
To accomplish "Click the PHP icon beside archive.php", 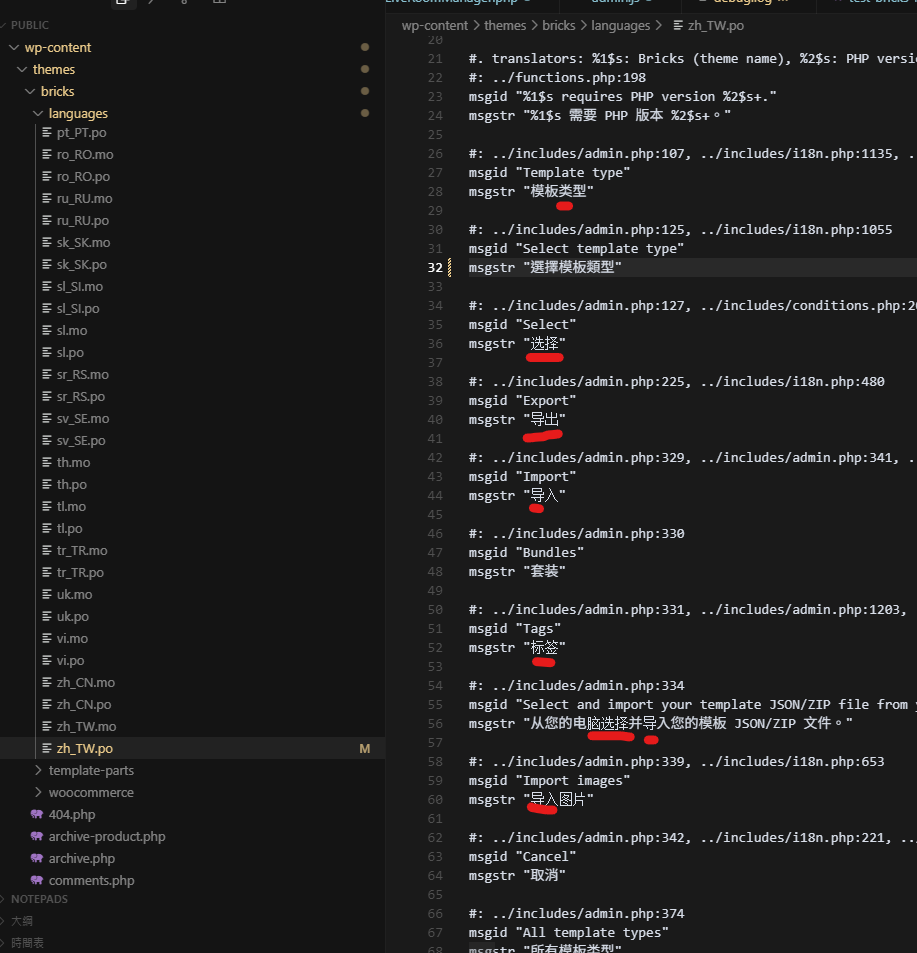I will 37,859.
